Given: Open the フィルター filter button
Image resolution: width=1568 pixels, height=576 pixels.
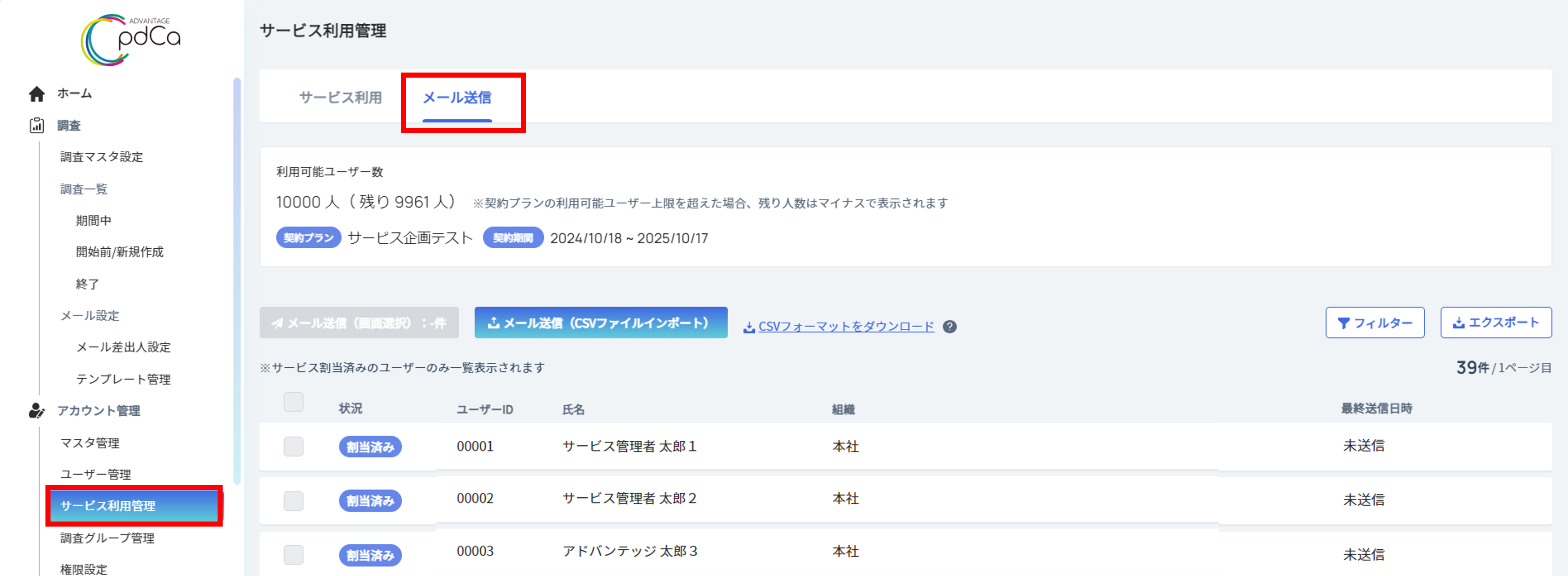Looking at the screenshot, I should click(x=1374, y=323).
